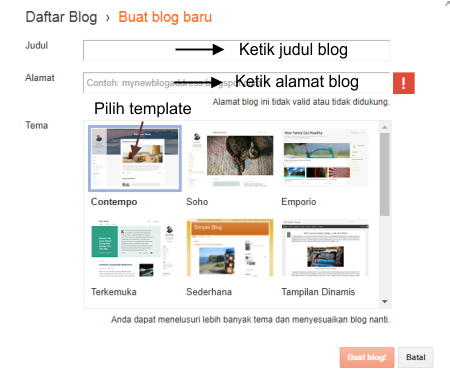The width and height of the screenshot is (450, 382).
Task: Click the Terkemuka theme name label
Action: pyautogui.click(x=114, y=292)
